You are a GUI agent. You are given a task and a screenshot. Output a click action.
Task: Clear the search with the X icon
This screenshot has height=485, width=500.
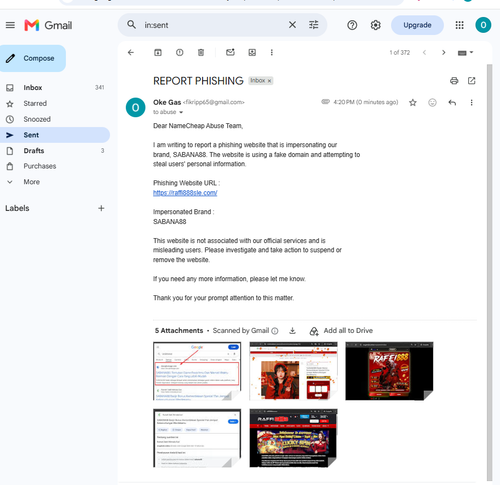point(292,25)
